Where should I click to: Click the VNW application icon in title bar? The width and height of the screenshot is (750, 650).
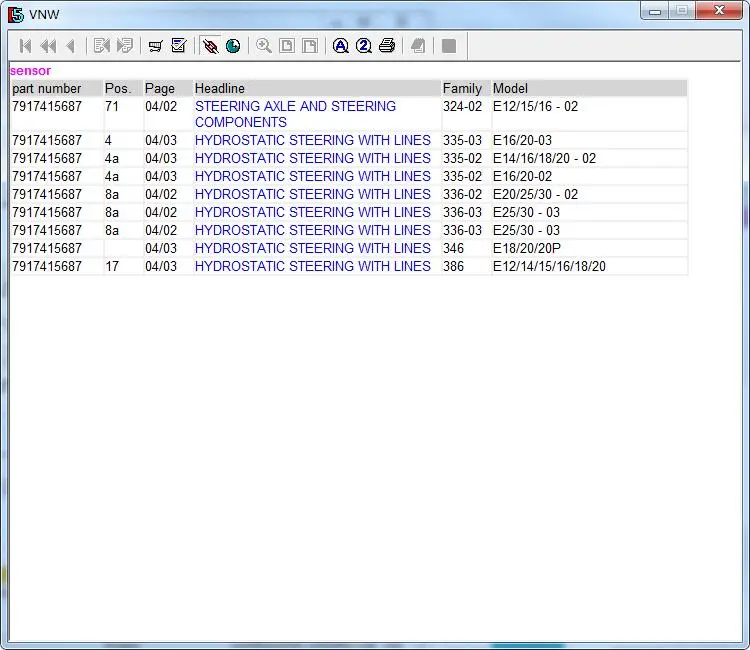(x=15, y=14)
